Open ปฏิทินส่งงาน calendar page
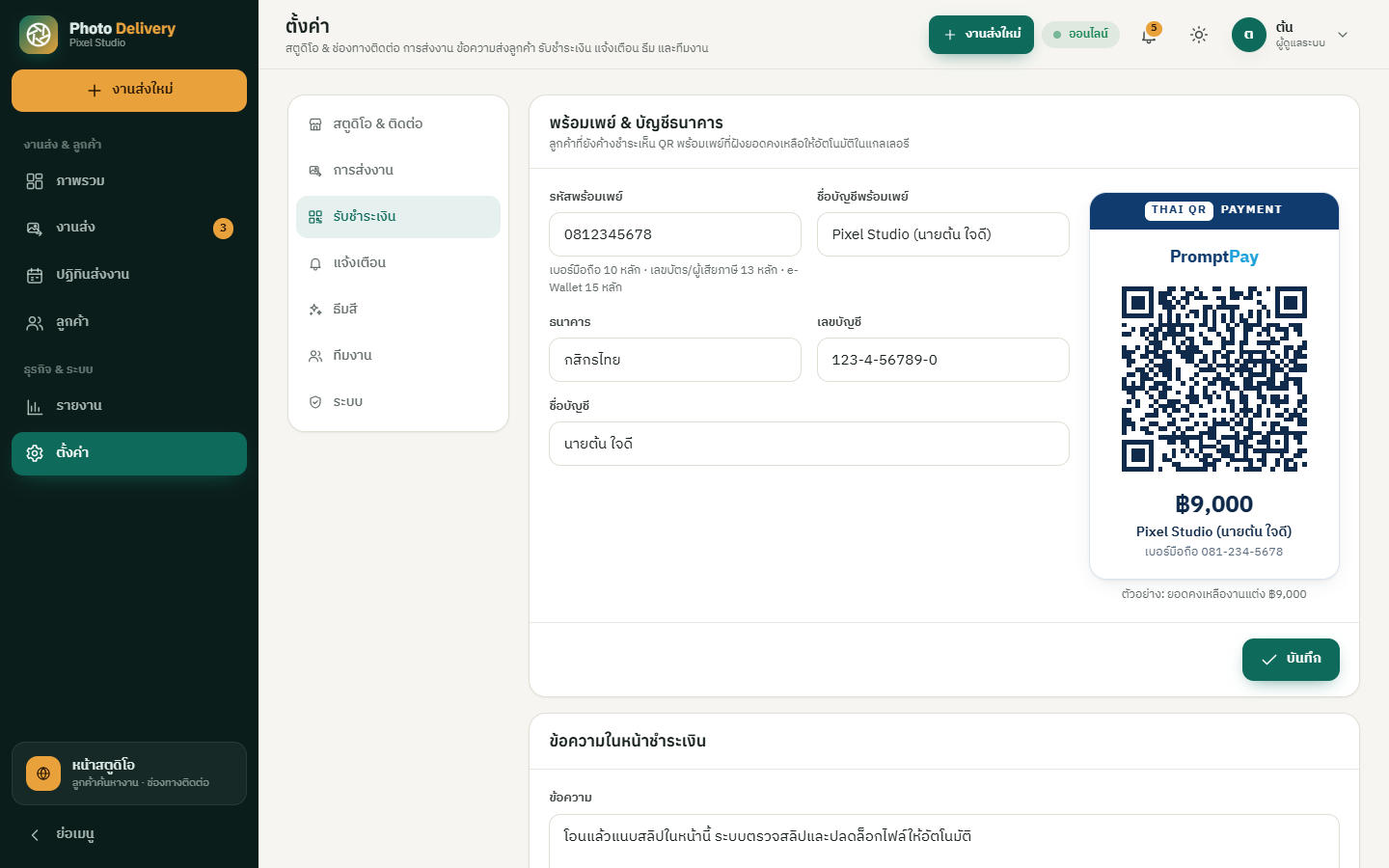This screenshot has height=868, width=1389. [x=129, y=275]
